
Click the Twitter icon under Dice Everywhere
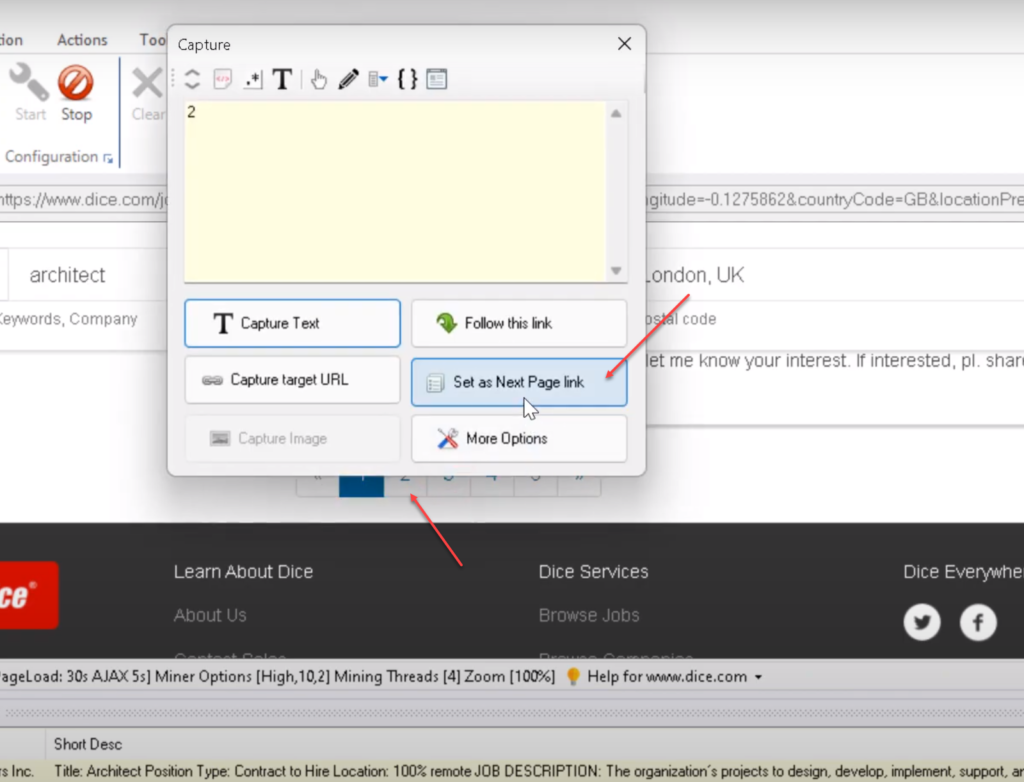(922, 622)
